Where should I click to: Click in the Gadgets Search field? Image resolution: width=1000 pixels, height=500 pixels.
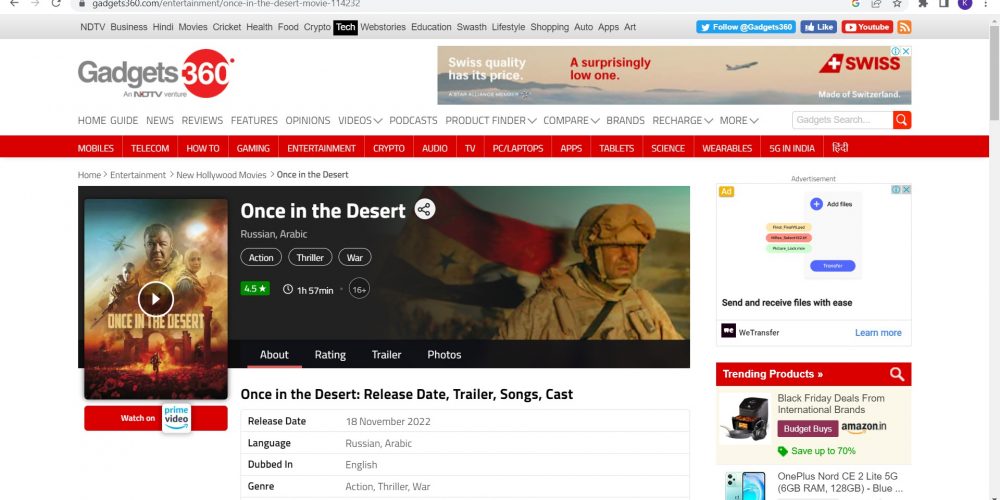[x=842, y=120]
